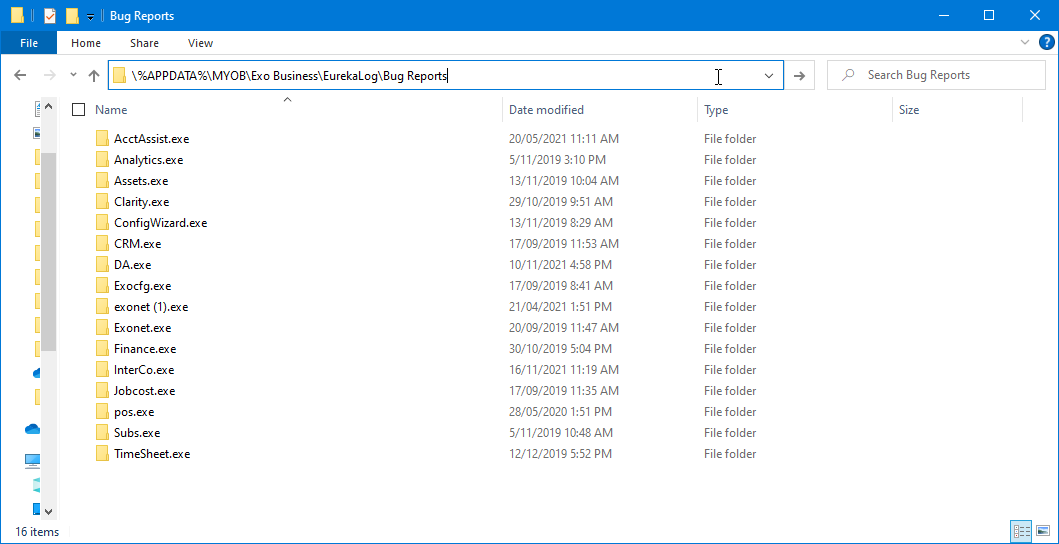Click the New Folder icon in the title bar
This screenshot has height=544, width=1059.
[x=72, y=16]
